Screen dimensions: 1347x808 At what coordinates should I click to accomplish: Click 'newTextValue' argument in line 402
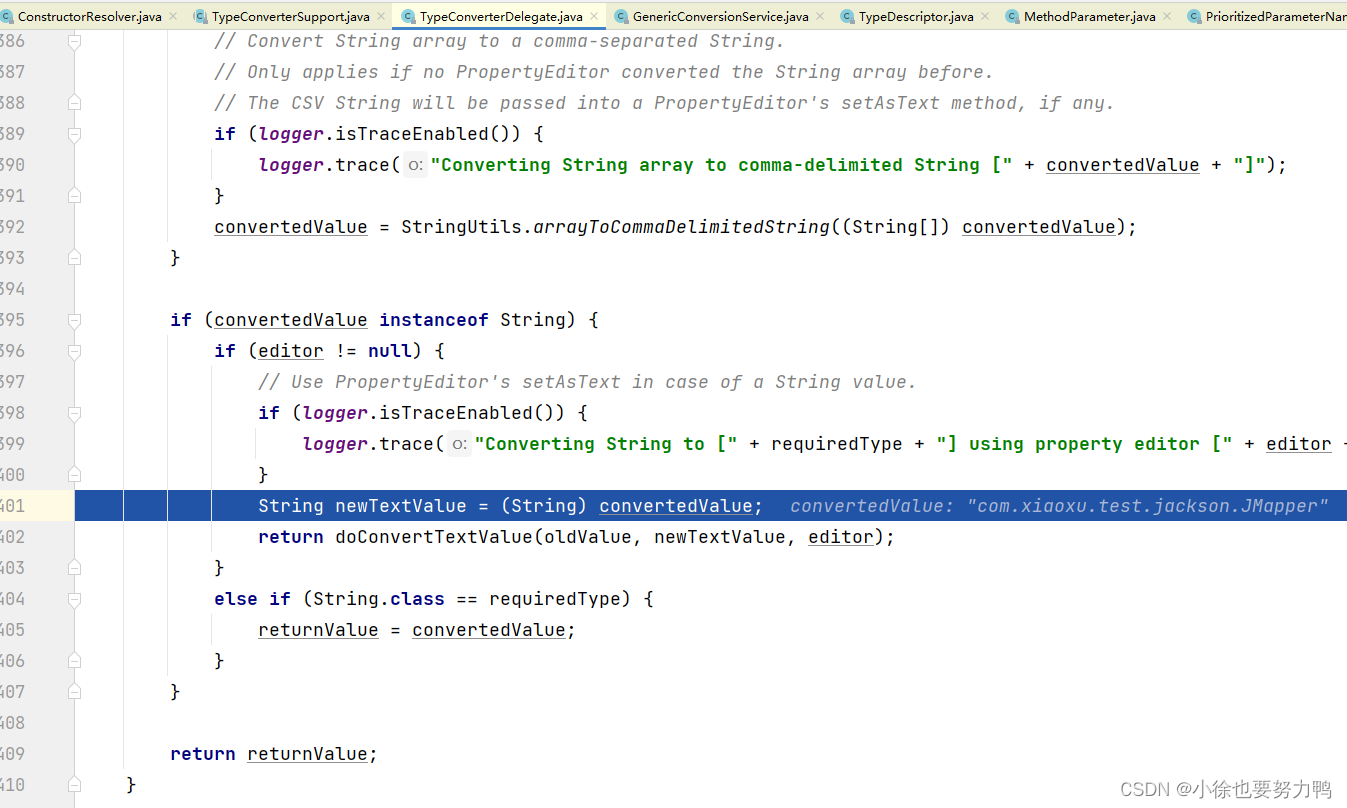pos(720,537)
